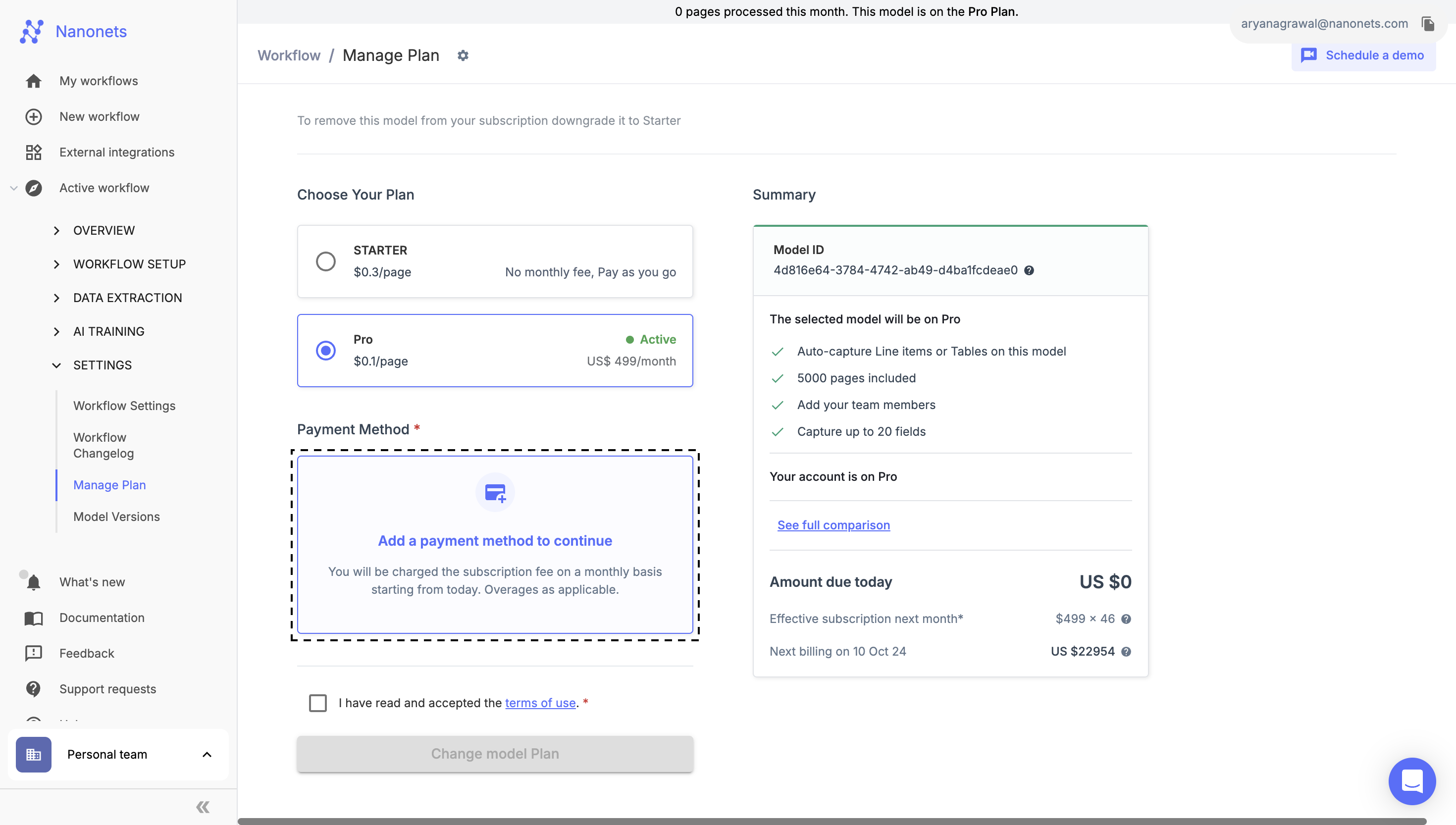This screenshot has height=825, width=1456.
Task: Click the What's new bell icon
Action: pos(33,582)
